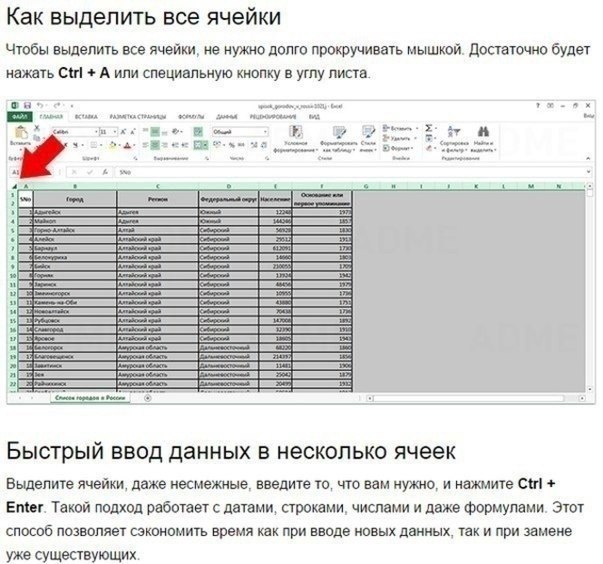603x564 pixels.
Task: Click inside the formula bar showing S№
Action: pos(350,172)
